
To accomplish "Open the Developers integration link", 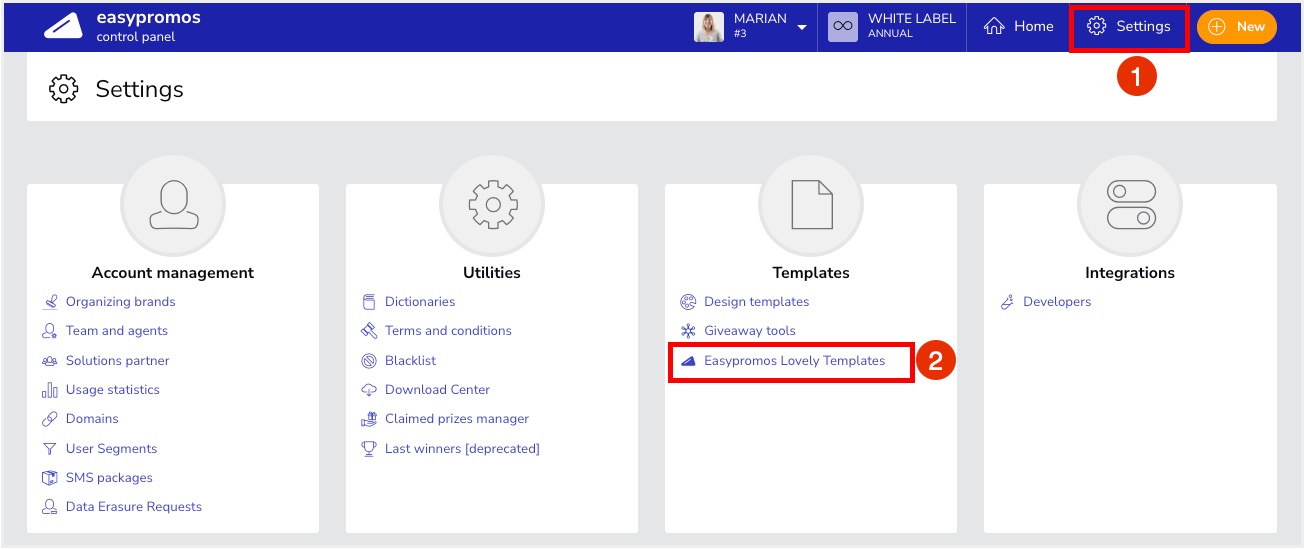I will [x=1056, y=302].
